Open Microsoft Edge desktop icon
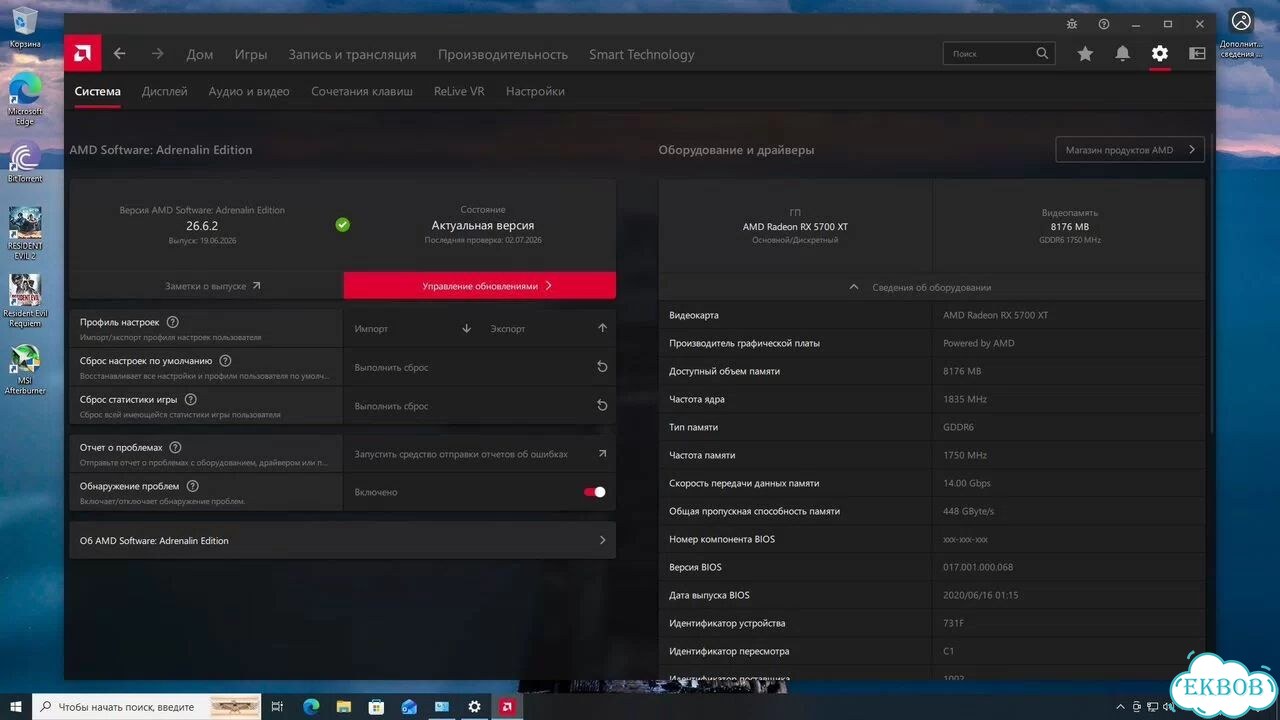The image size is (1280, 720). coord(25,98)
